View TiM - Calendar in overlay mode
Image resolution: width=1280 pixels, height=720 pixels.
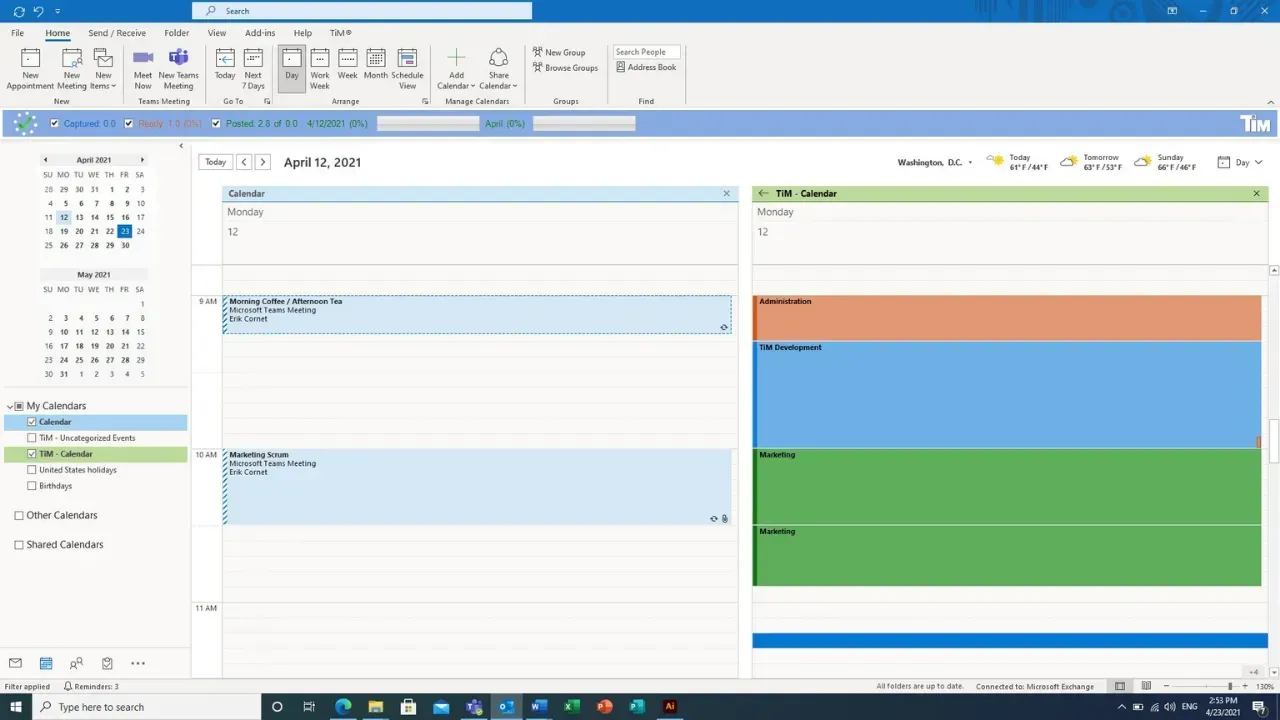click(764, 193)
